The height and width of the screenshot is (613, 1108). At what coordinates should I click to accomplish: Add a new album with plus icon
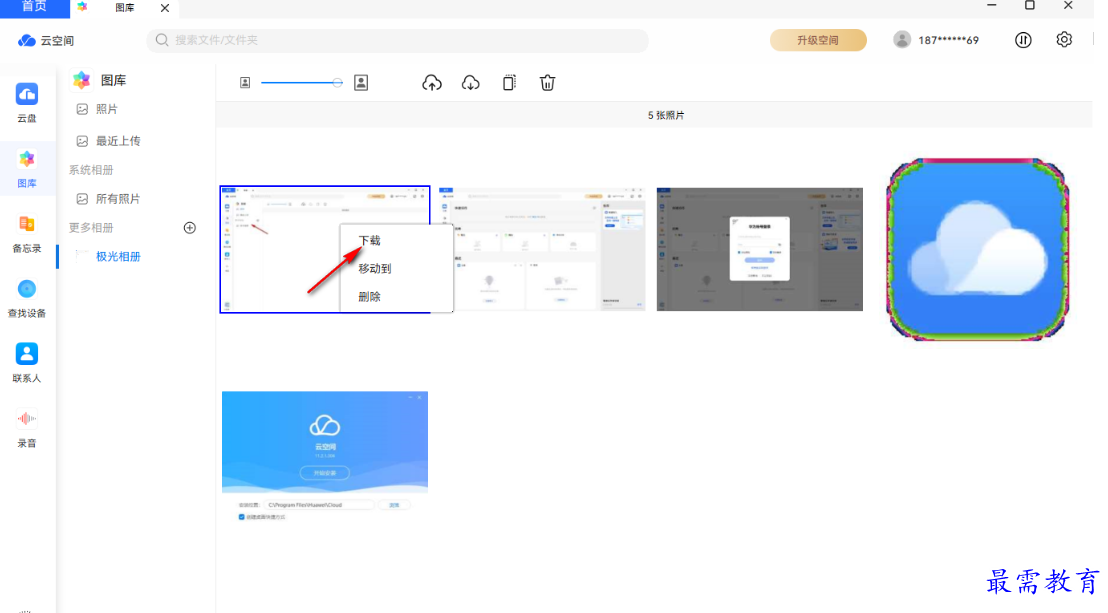[189, 228]
